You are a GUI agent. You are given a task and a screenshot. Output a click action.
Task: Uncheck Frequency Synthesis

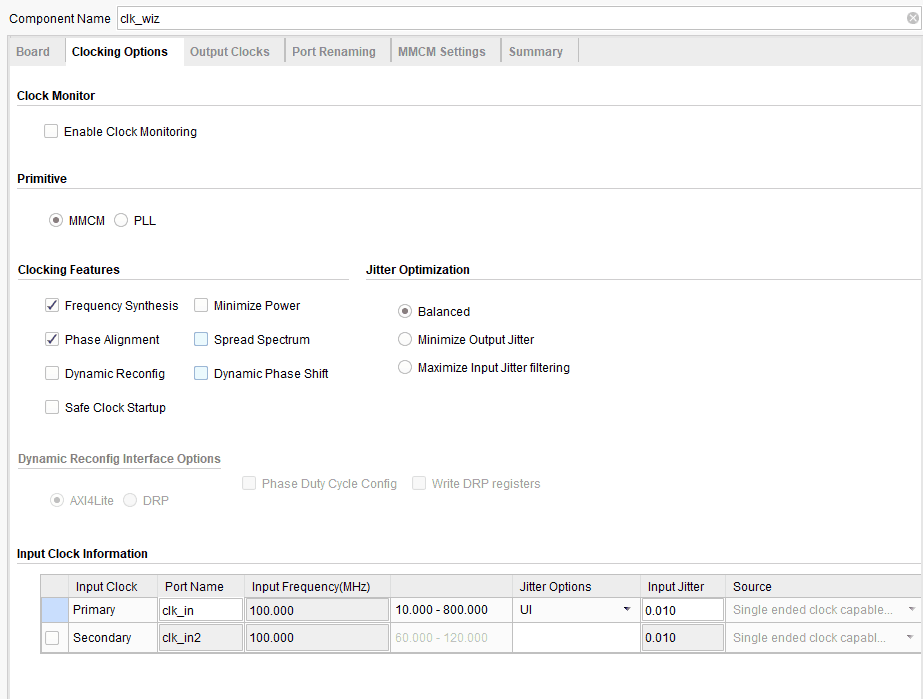tap(52, 306)
